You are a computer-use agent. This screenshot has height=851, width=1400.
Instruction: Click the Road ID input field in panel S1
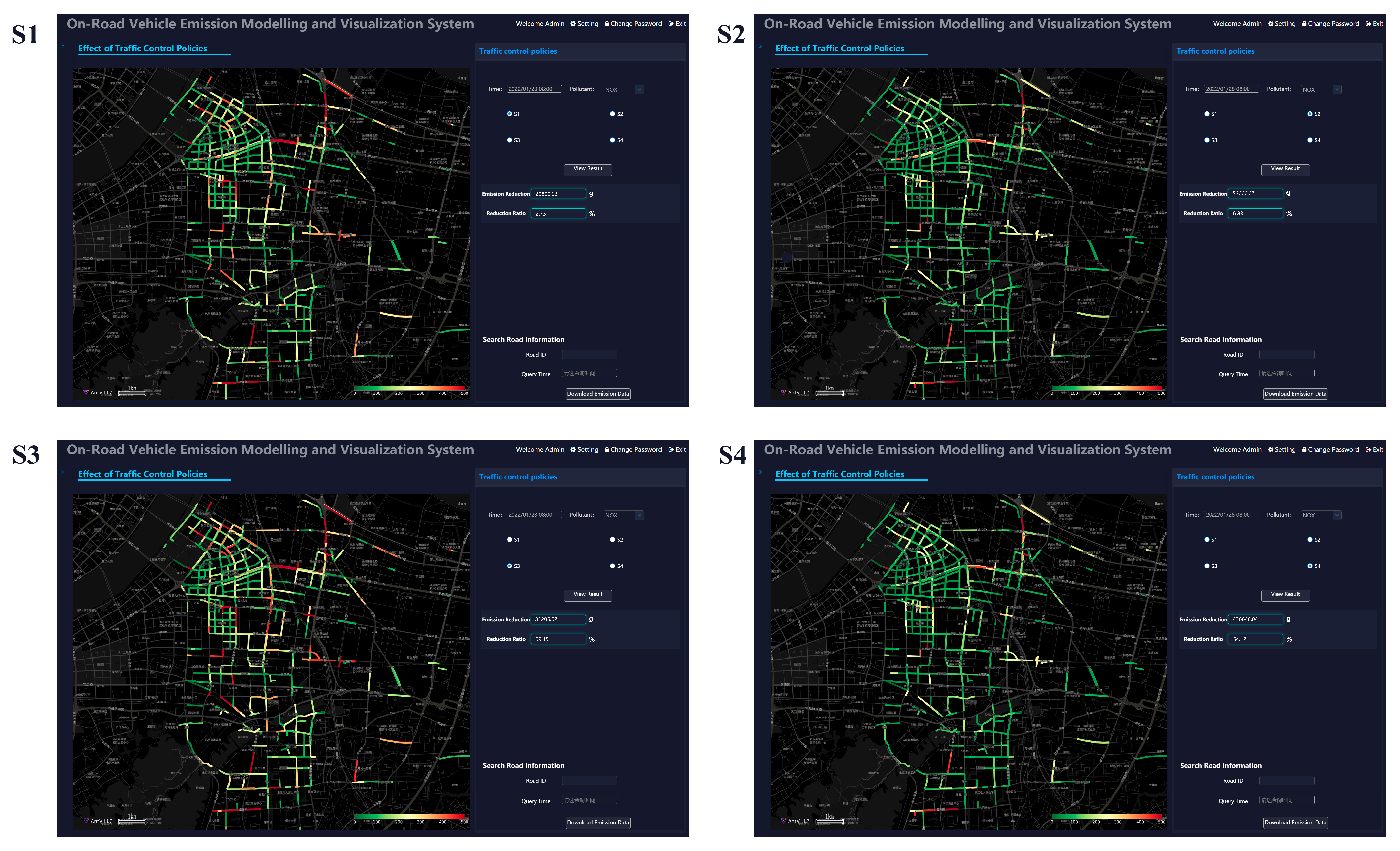589,355
